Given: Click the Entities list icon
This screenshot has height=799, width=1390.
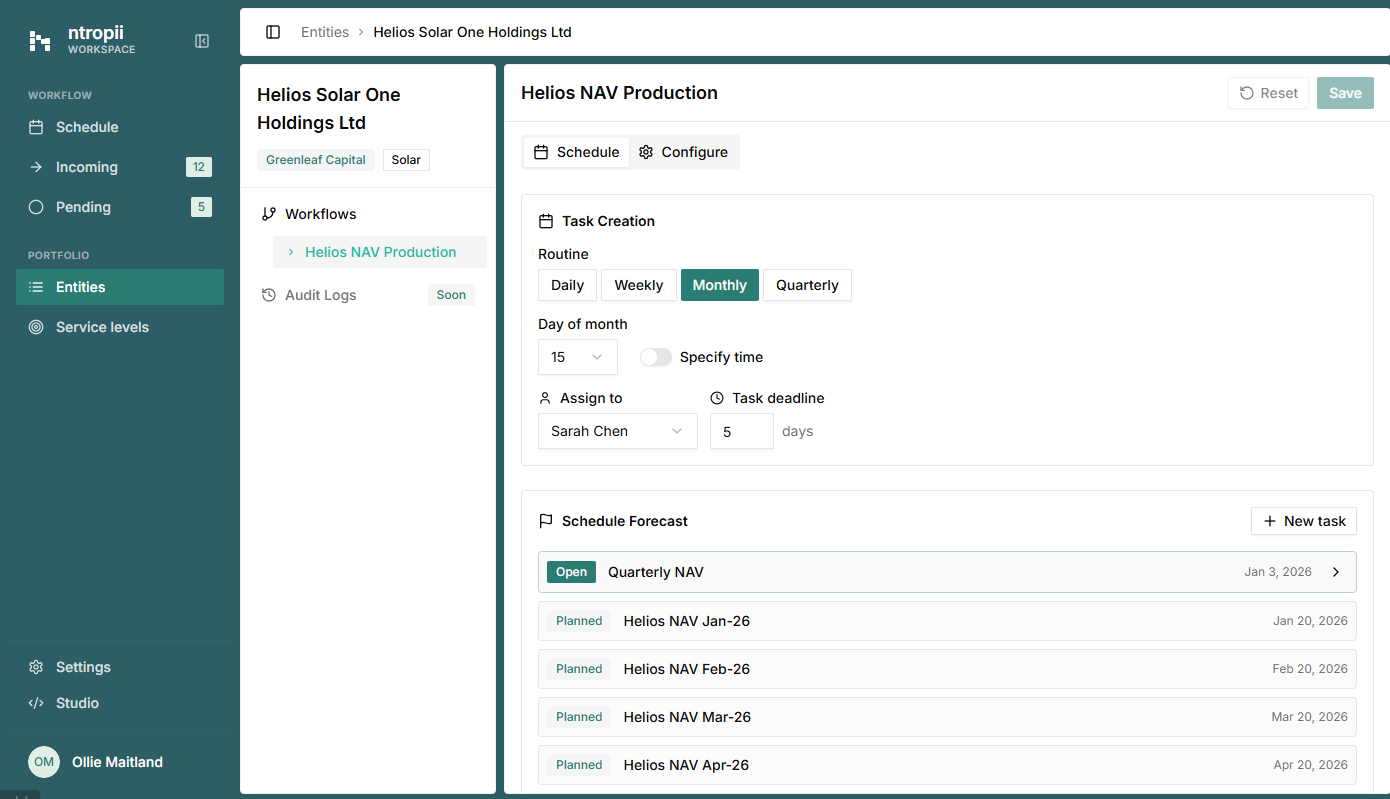Looking at the screenshot, I should pyautogui.click(x=36, y=287).
